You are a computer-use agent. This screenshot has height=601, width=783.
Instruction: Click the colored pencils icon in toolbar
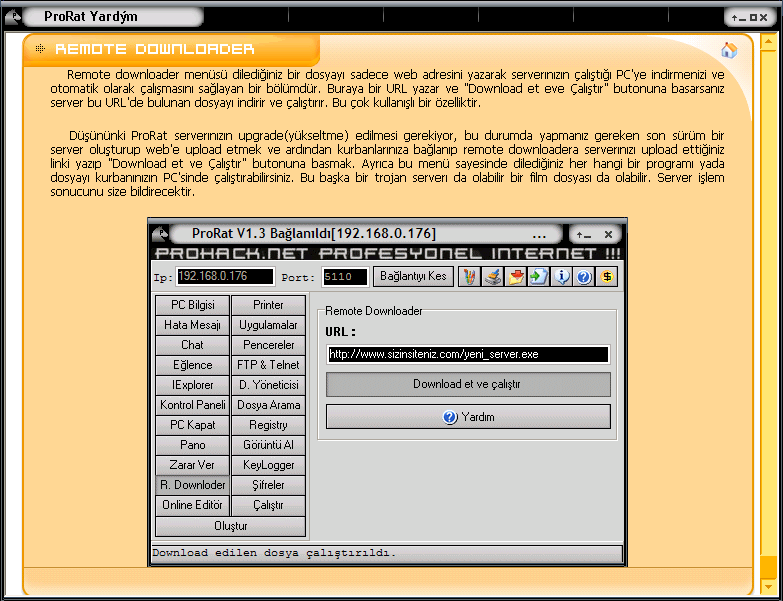(470, 277)
